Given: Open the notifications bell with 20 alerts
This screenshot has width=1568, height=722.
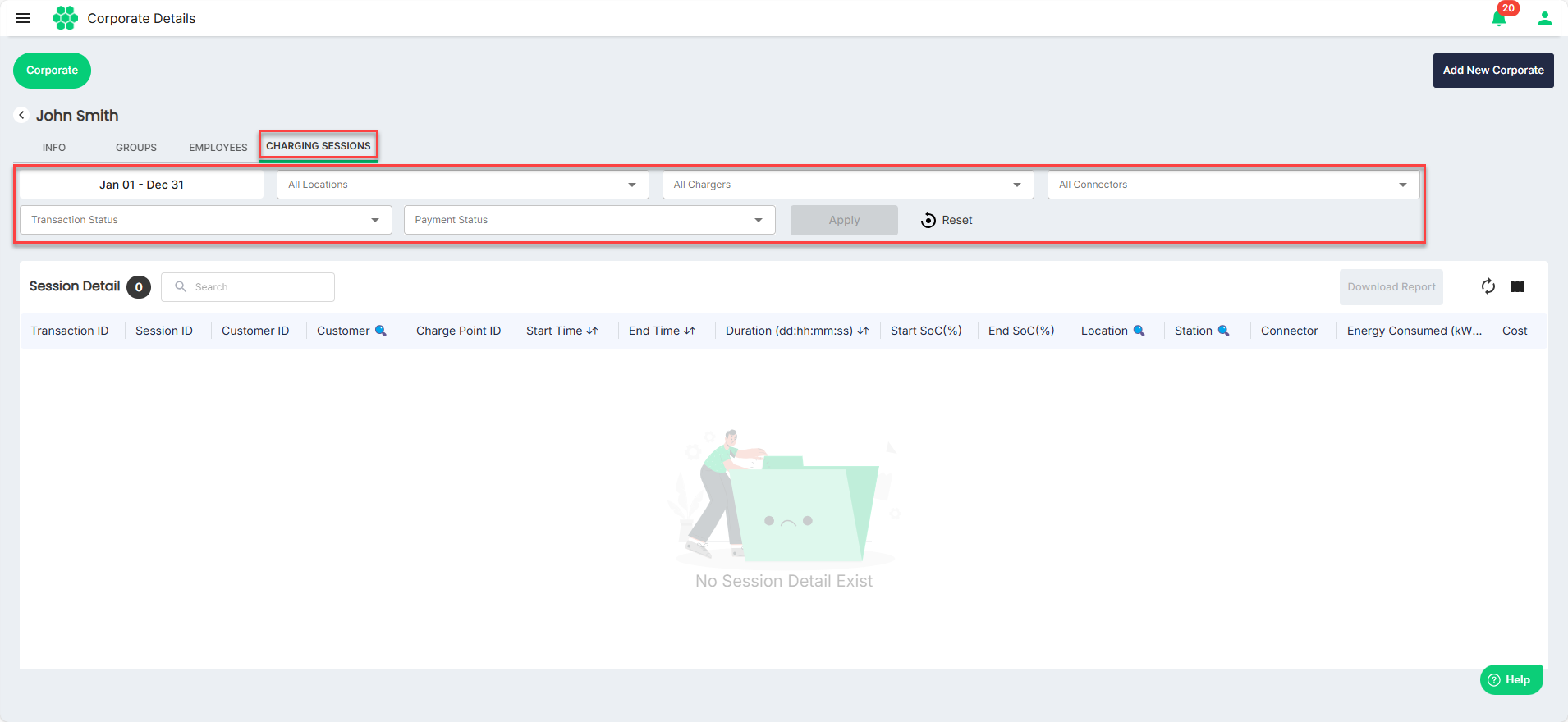Looking at the screenshot, I should click(1499, 18).
